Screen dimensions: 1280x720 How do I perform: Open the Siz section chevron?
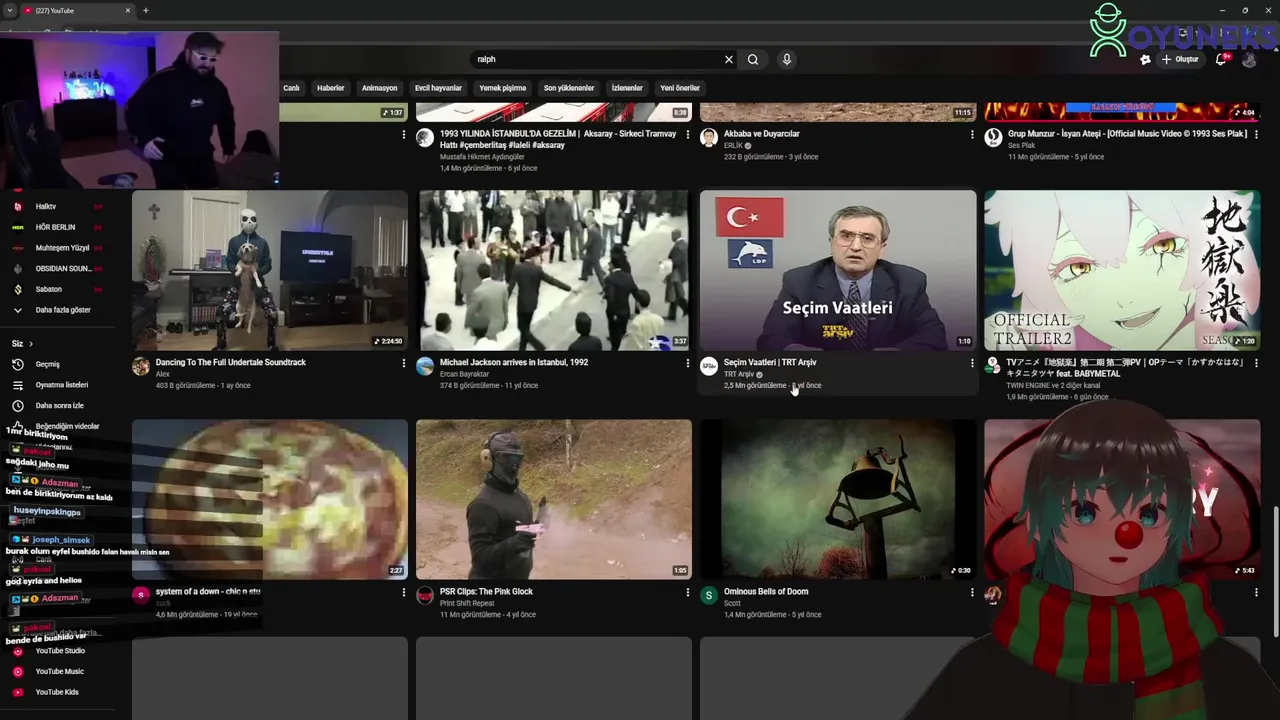[31, 344]
